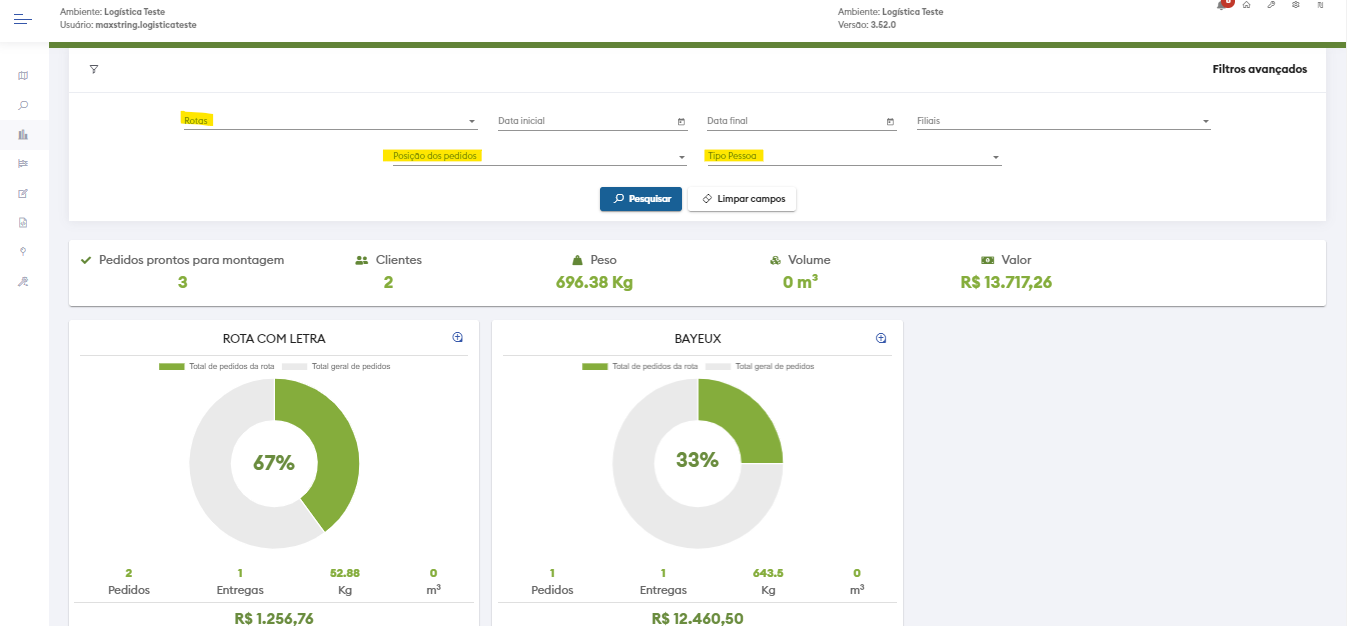Open the Rotas dropdown

click(x=330, y=121)
